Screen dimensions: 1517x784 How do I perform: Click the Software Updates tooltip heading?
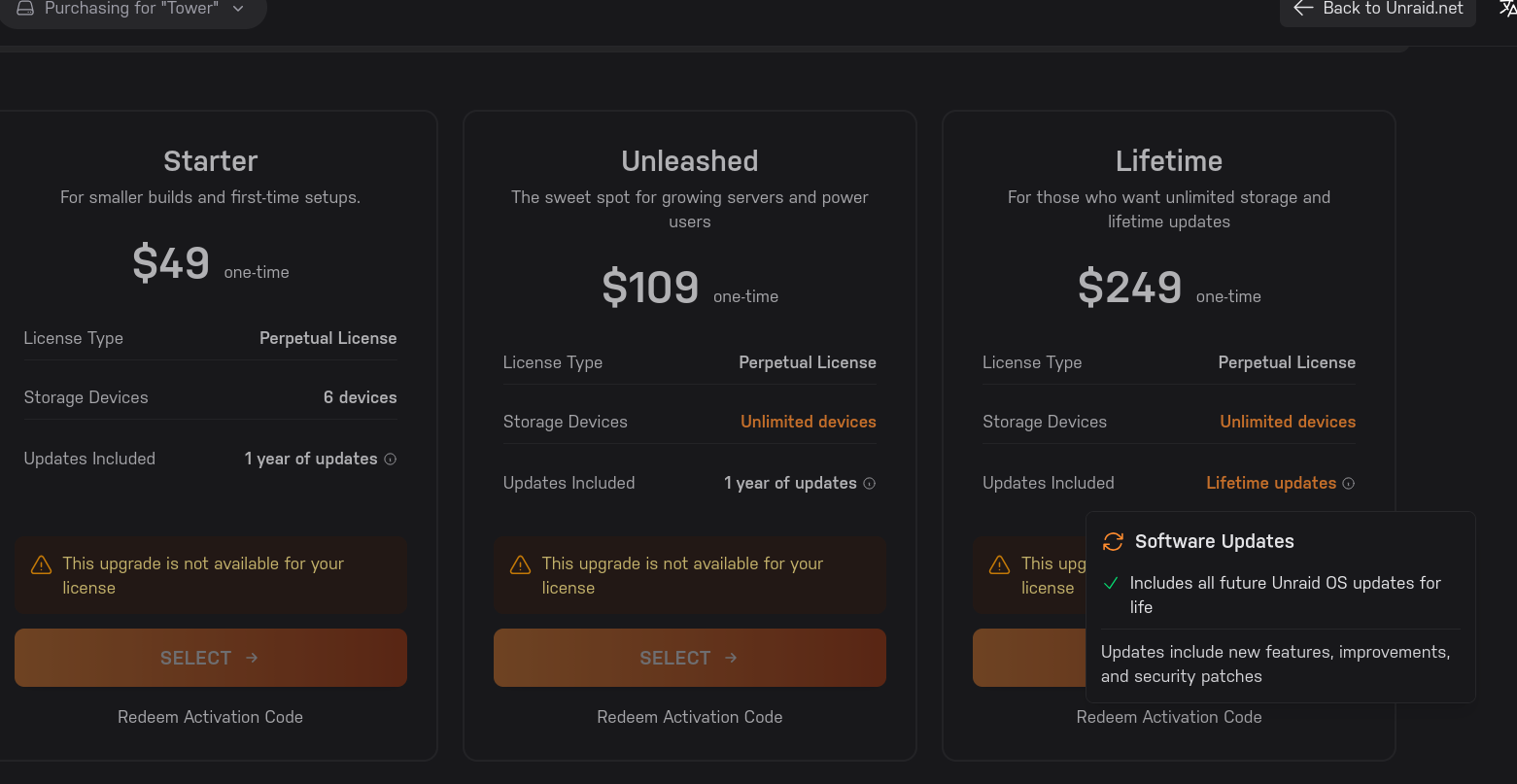tap(1215, 541)
